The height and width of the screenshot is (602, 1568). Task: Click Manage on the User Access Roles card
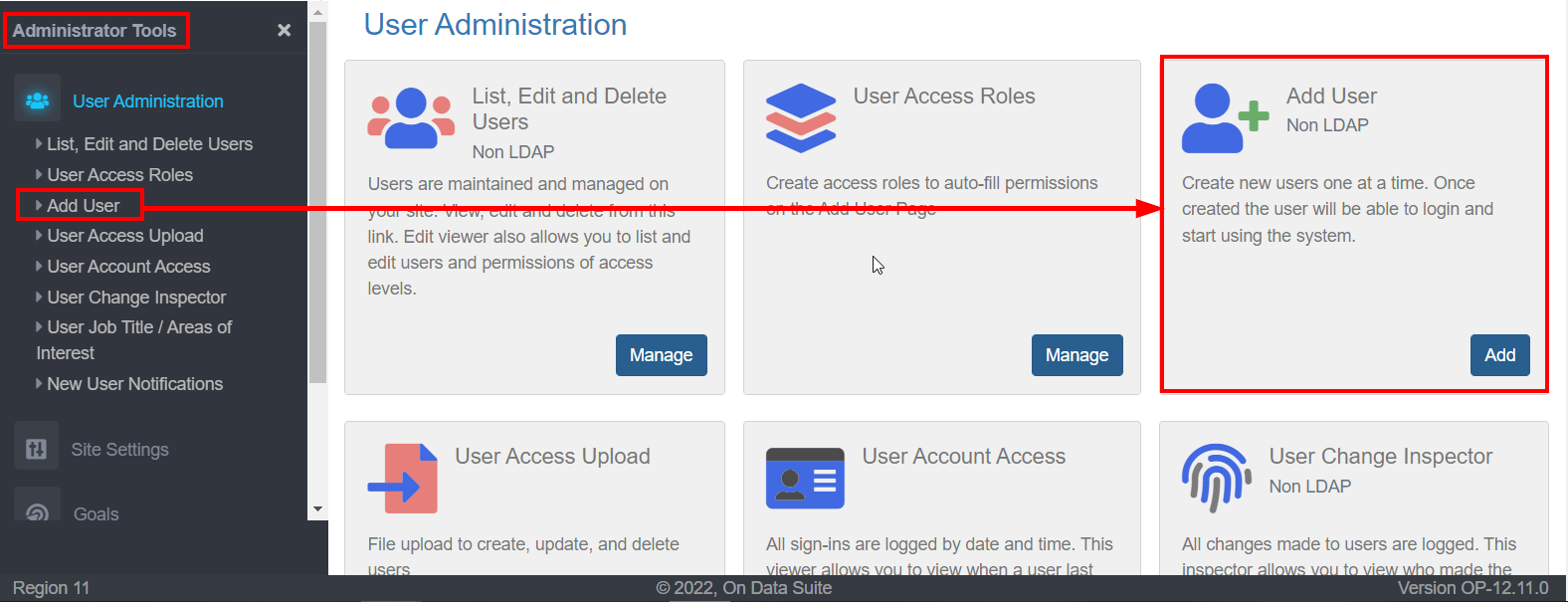[x=1077, y=354]
